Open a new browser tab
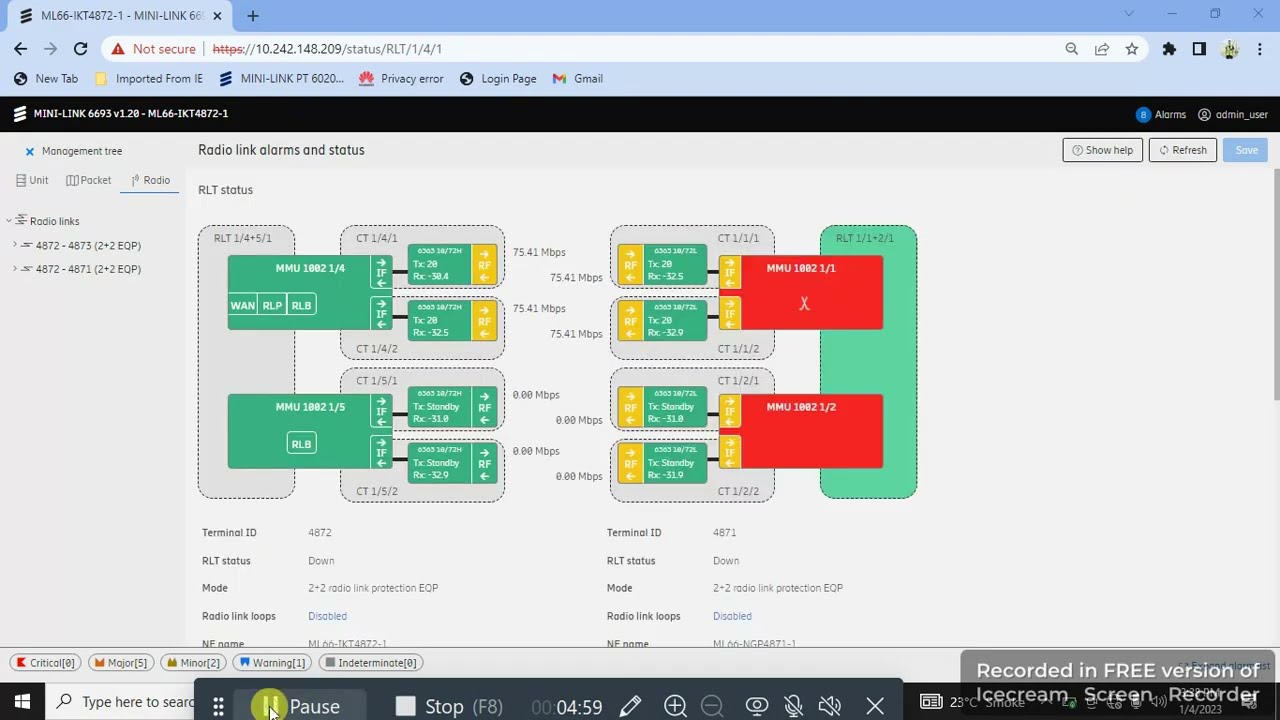The width and height of the screenshot is (1280, 720). coord(253,16)
